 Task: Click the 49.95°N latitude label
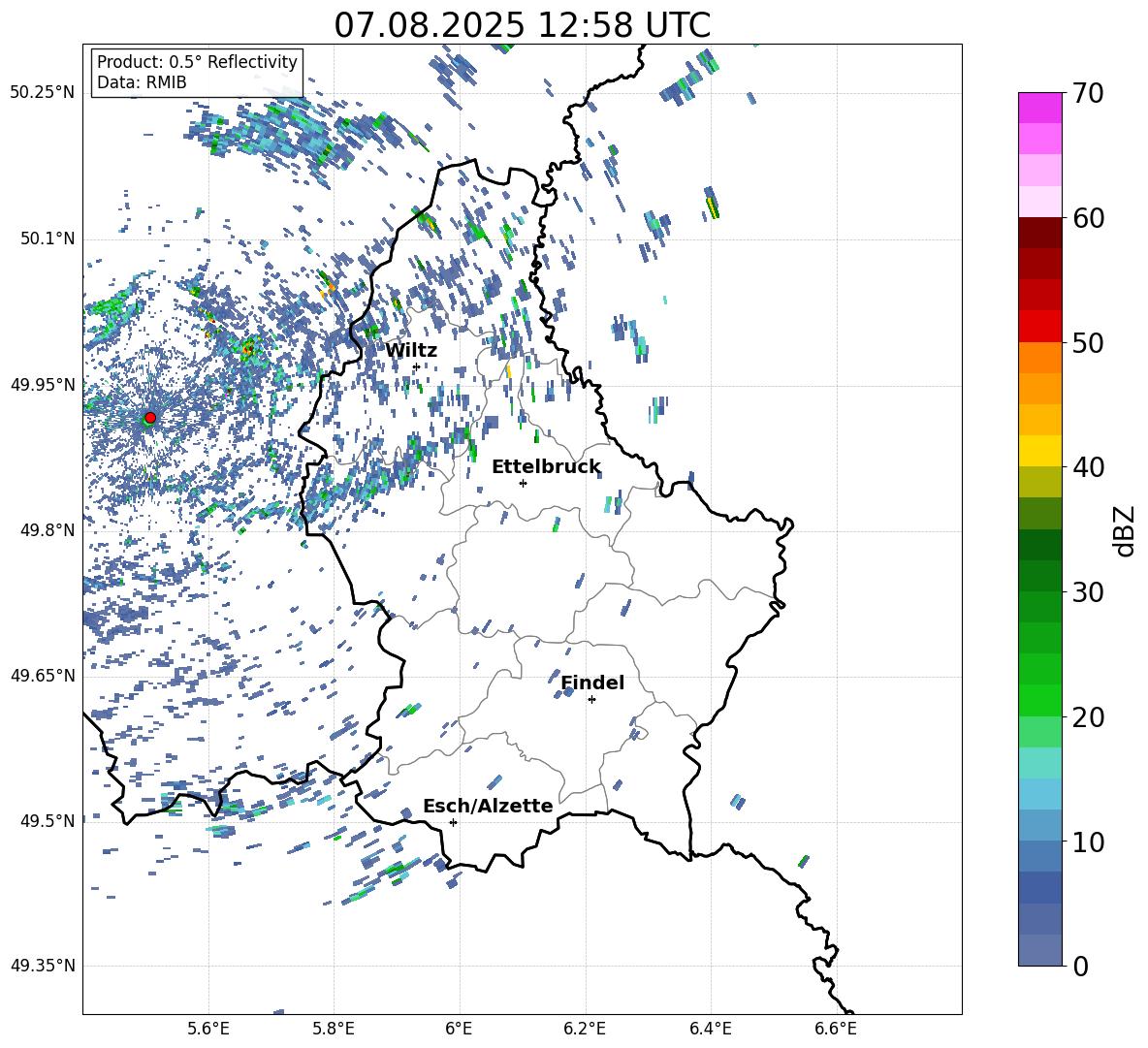(44, 385)
